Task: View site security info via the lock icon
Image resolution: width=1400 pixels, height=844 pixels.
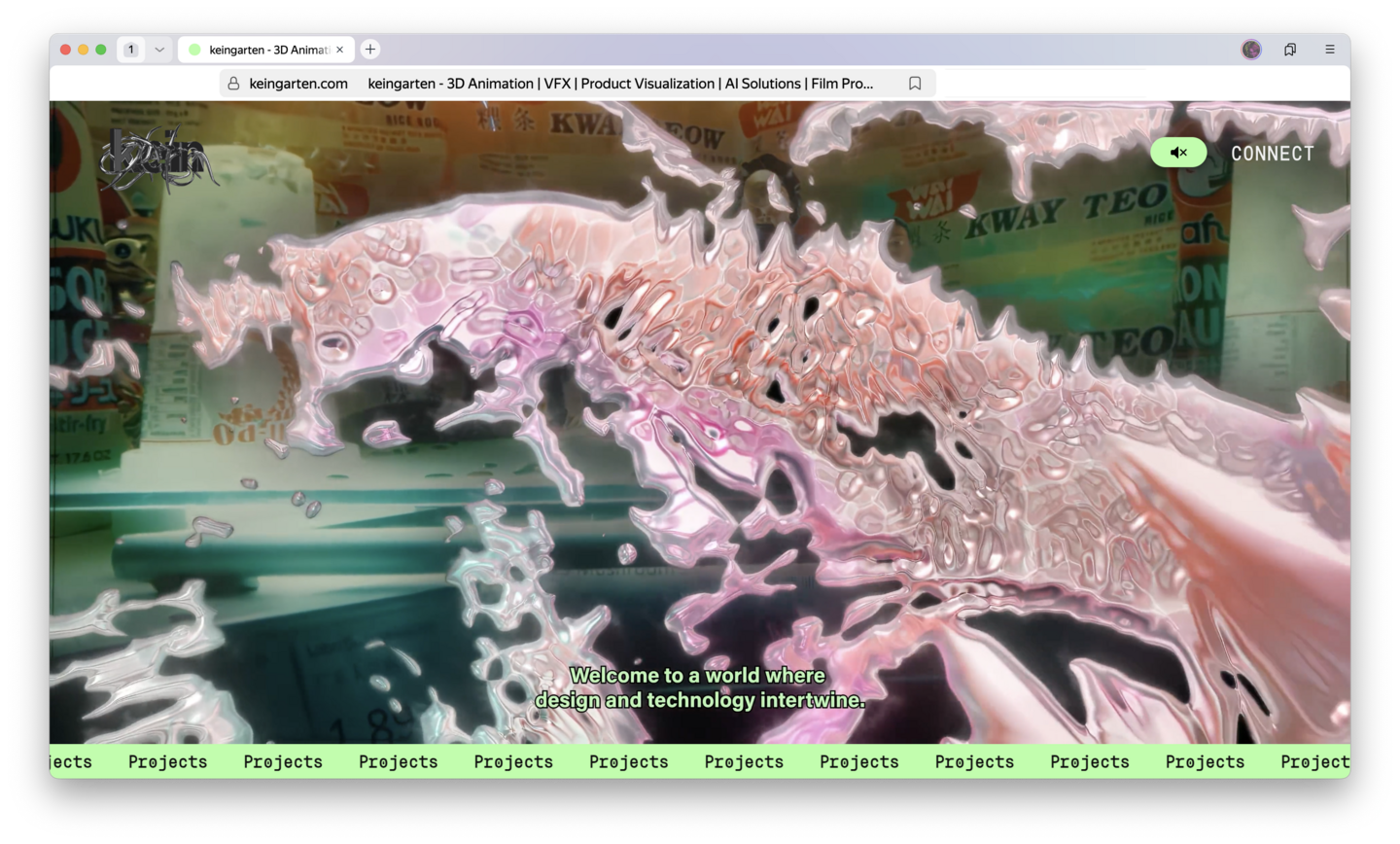Action: click(x=233, y=84)
